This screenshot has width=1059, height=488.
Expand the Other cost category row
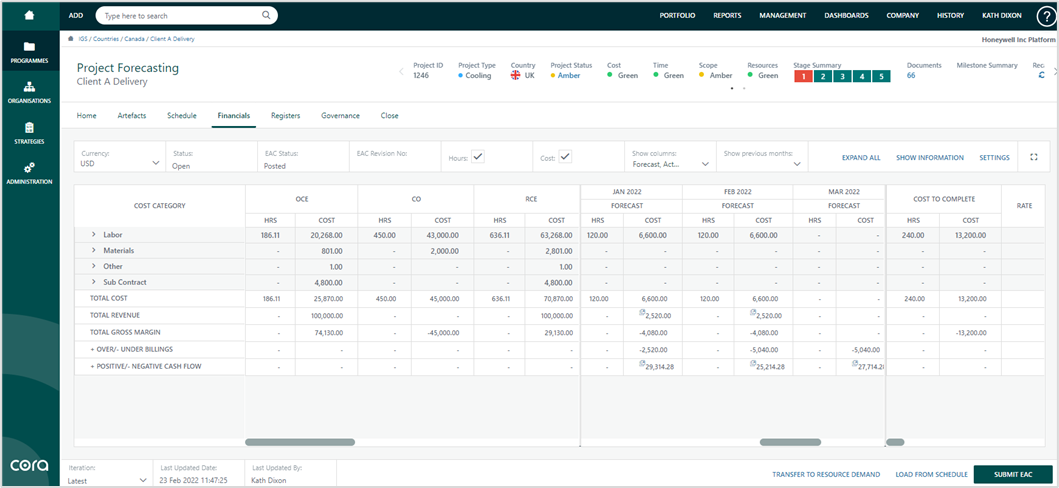click(94, 266)
